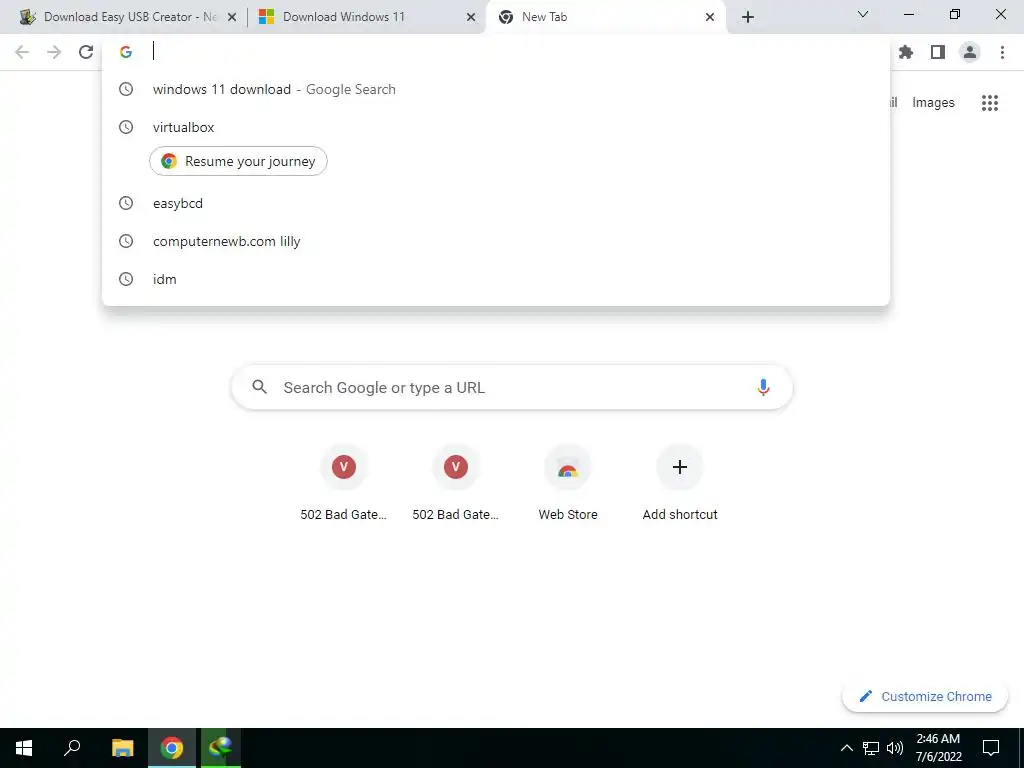Viewport: 1024px width, 768px height.
Task: Open the notification center icon
Action: tap(991, 748)
